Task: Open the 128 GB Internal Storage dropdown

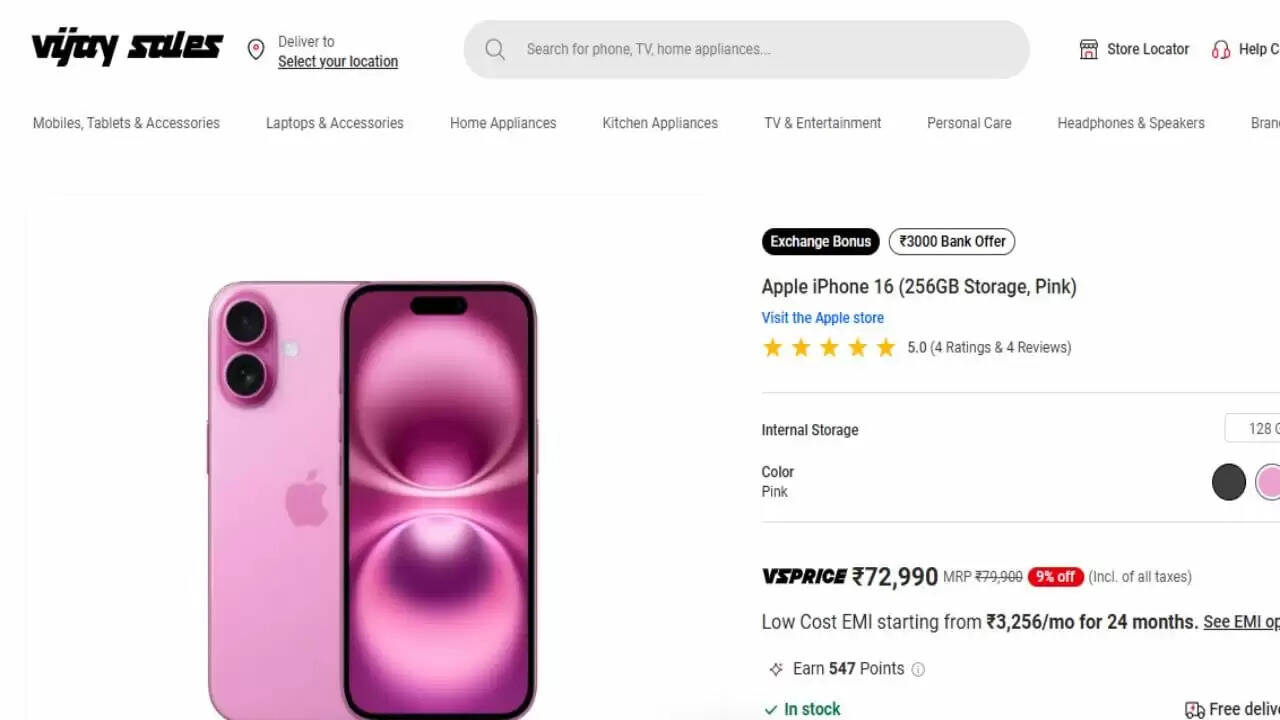Action: tap(1258, 428)
